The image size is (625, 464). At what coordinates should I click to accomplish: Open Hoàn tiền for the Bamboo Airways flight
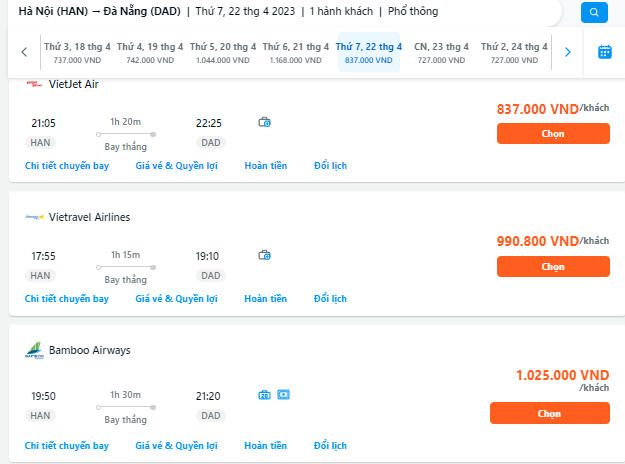(x=265, y=445)
